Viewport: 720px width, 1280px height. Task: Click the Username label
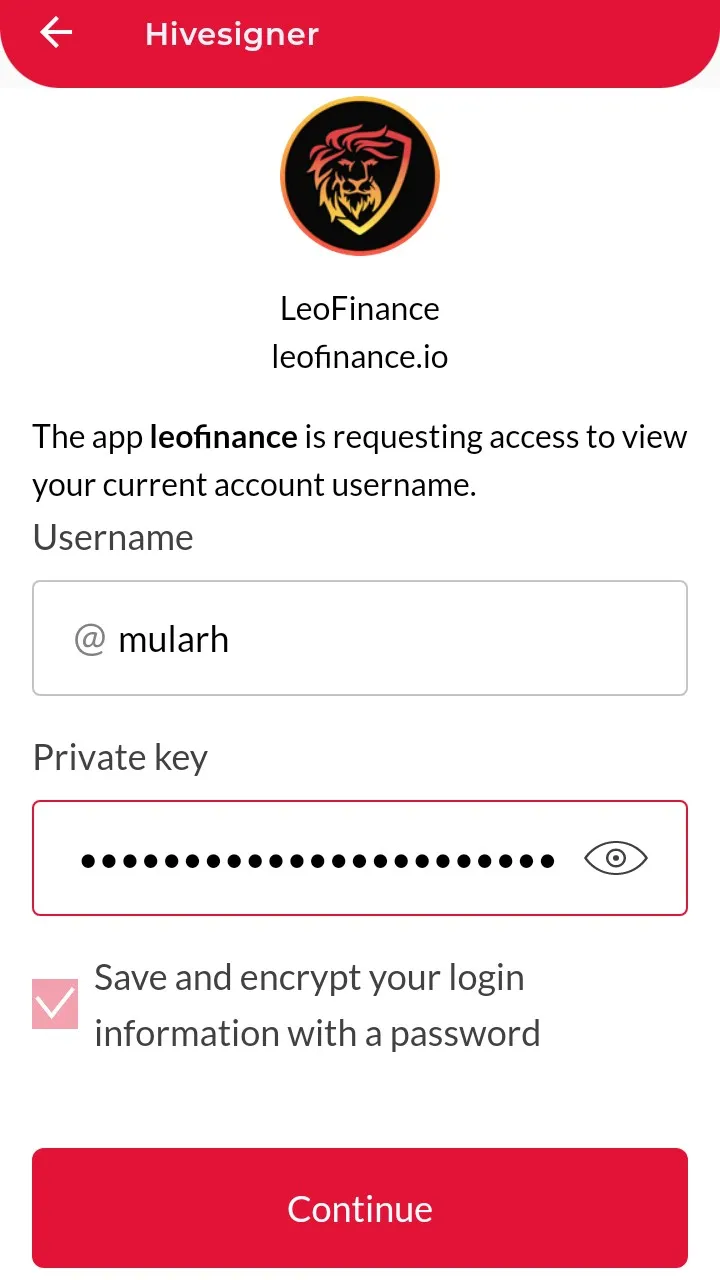113,537
